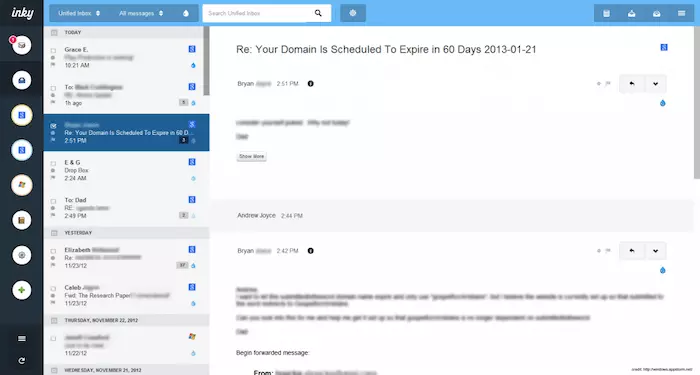Open Elizabeth's 11/23/12 email
Screen dimensions: 700x375
126,258
